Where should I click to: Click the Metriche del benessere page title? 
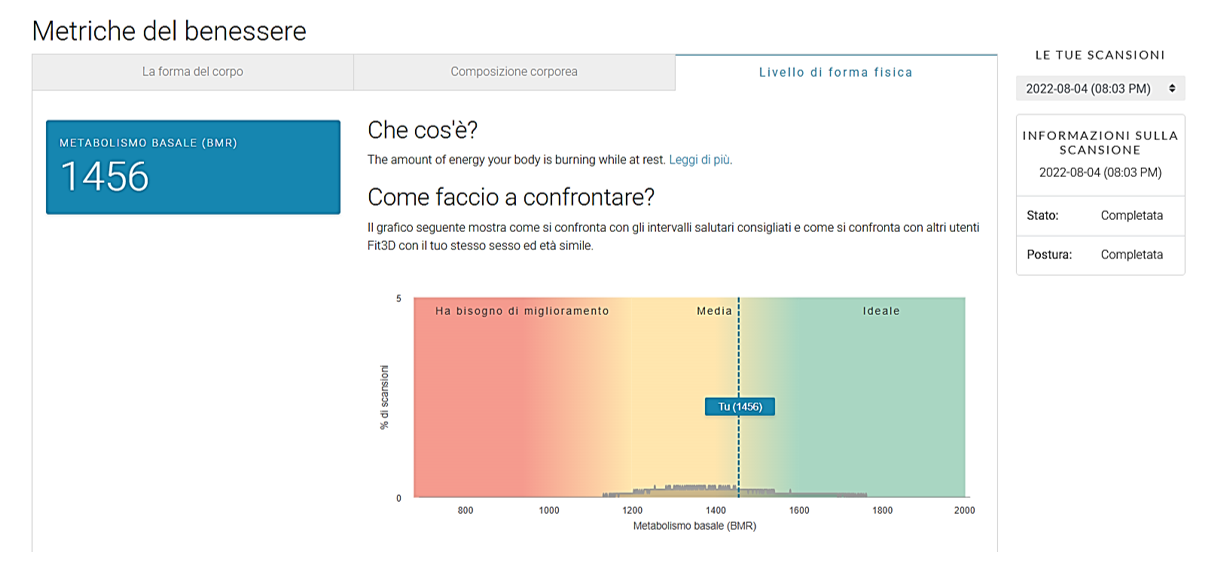pos(169,30)
